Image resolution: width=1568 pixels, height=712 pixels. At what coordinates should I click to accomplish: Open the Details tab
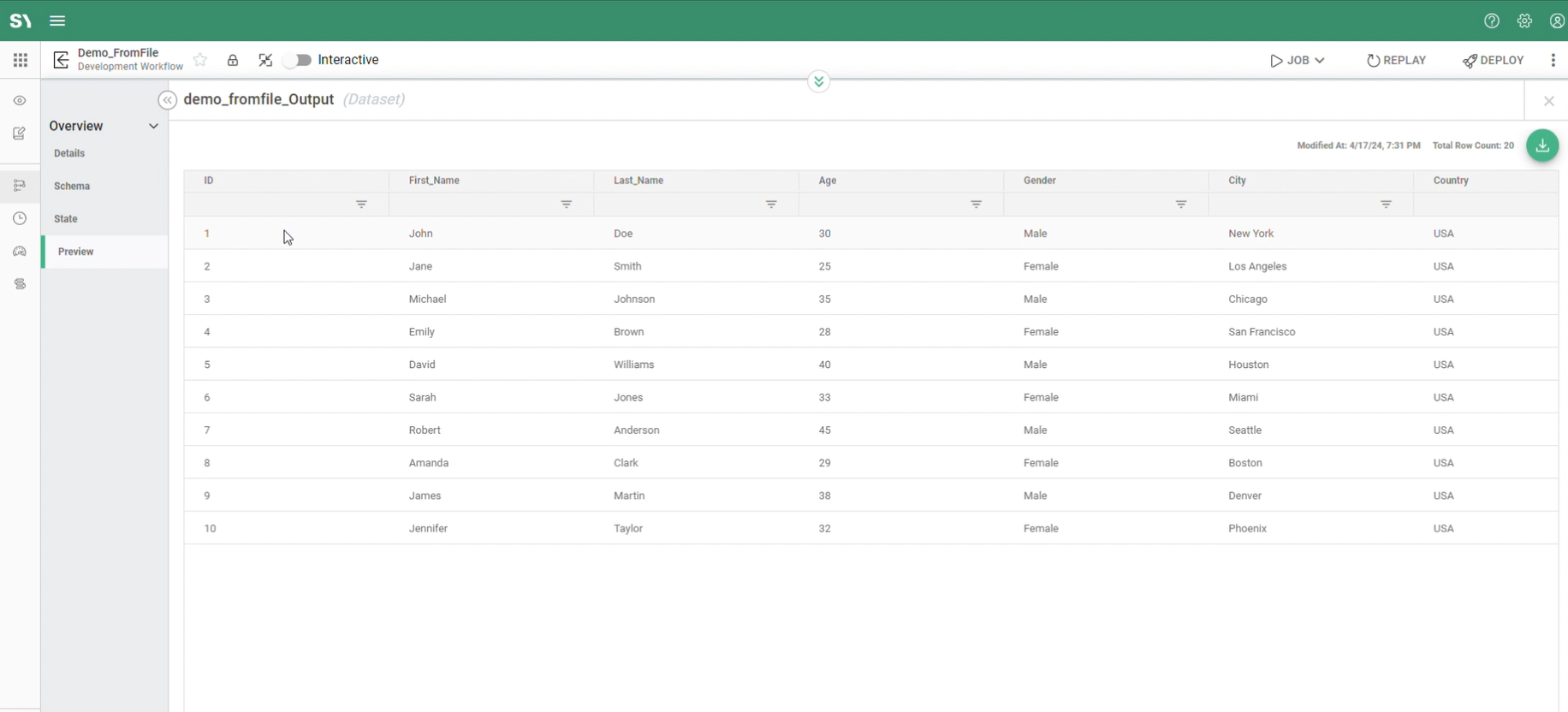coord(69,153)
